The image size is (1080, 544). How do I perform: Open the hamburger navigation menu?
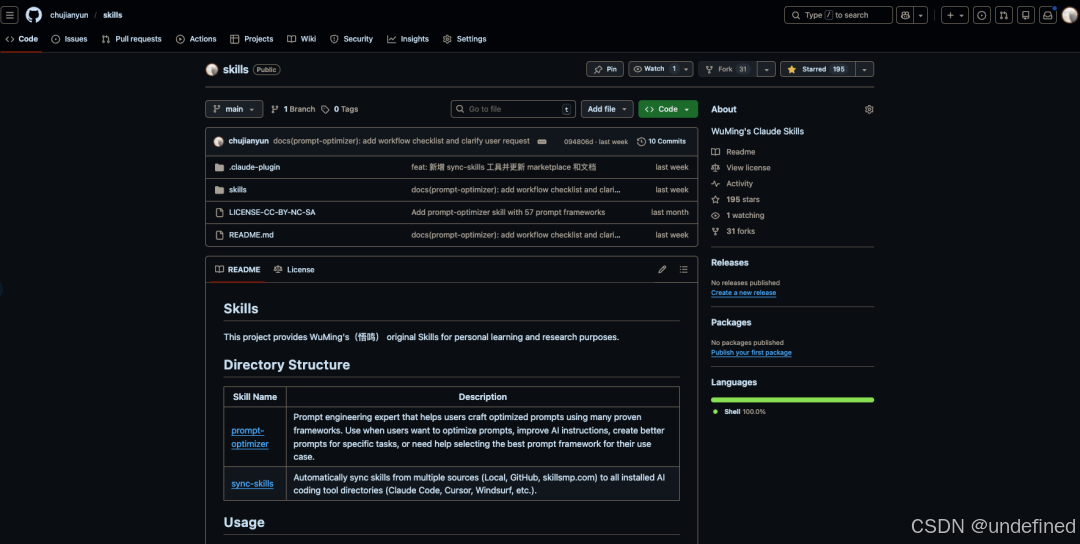(x=10, y=15)
